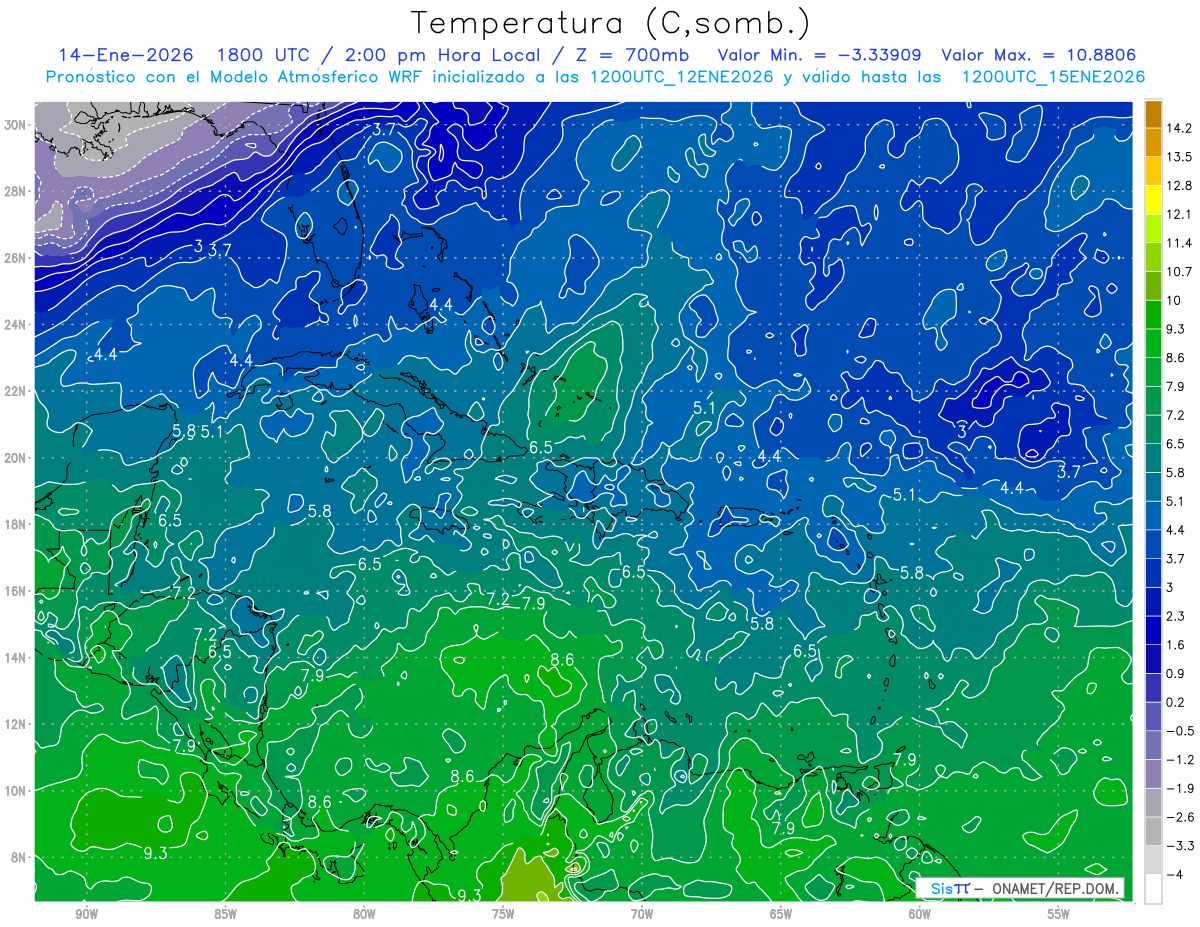Viewport: 1200px width, 927px height.
Task: Click the "22N" latitude axis label
Action: (17, 391)
